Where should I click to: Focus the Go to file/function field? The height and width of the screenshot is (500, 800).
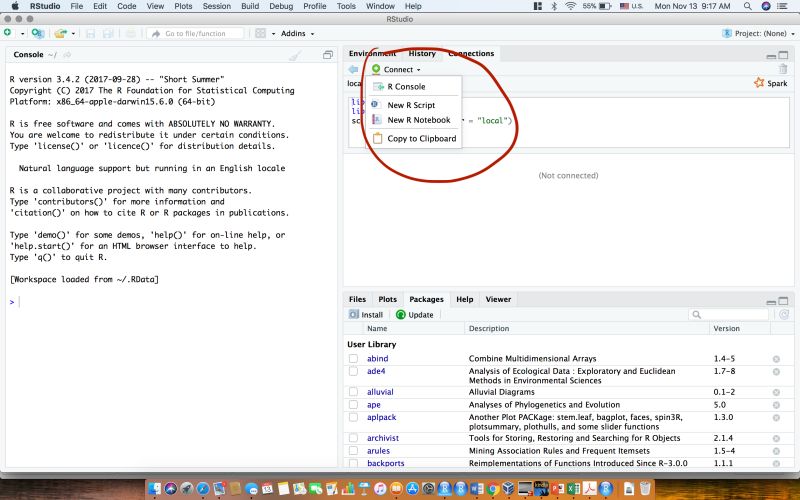pos(195,34)
